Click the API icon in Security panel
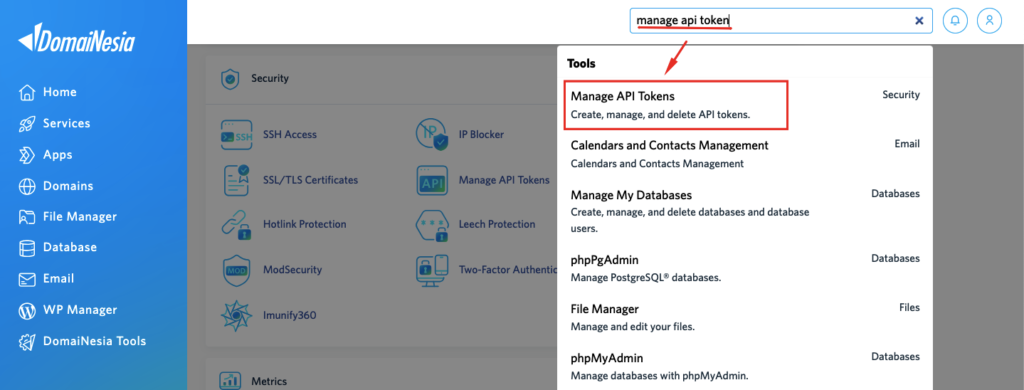 432,180
